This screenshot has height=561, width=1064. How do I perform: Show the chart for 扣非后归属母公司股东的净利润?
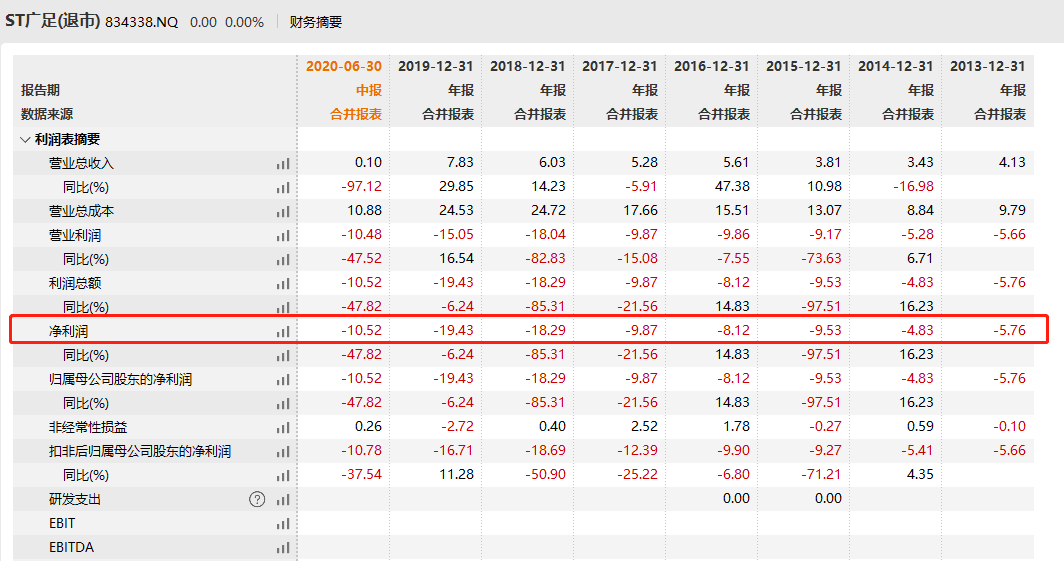(283, 451)
